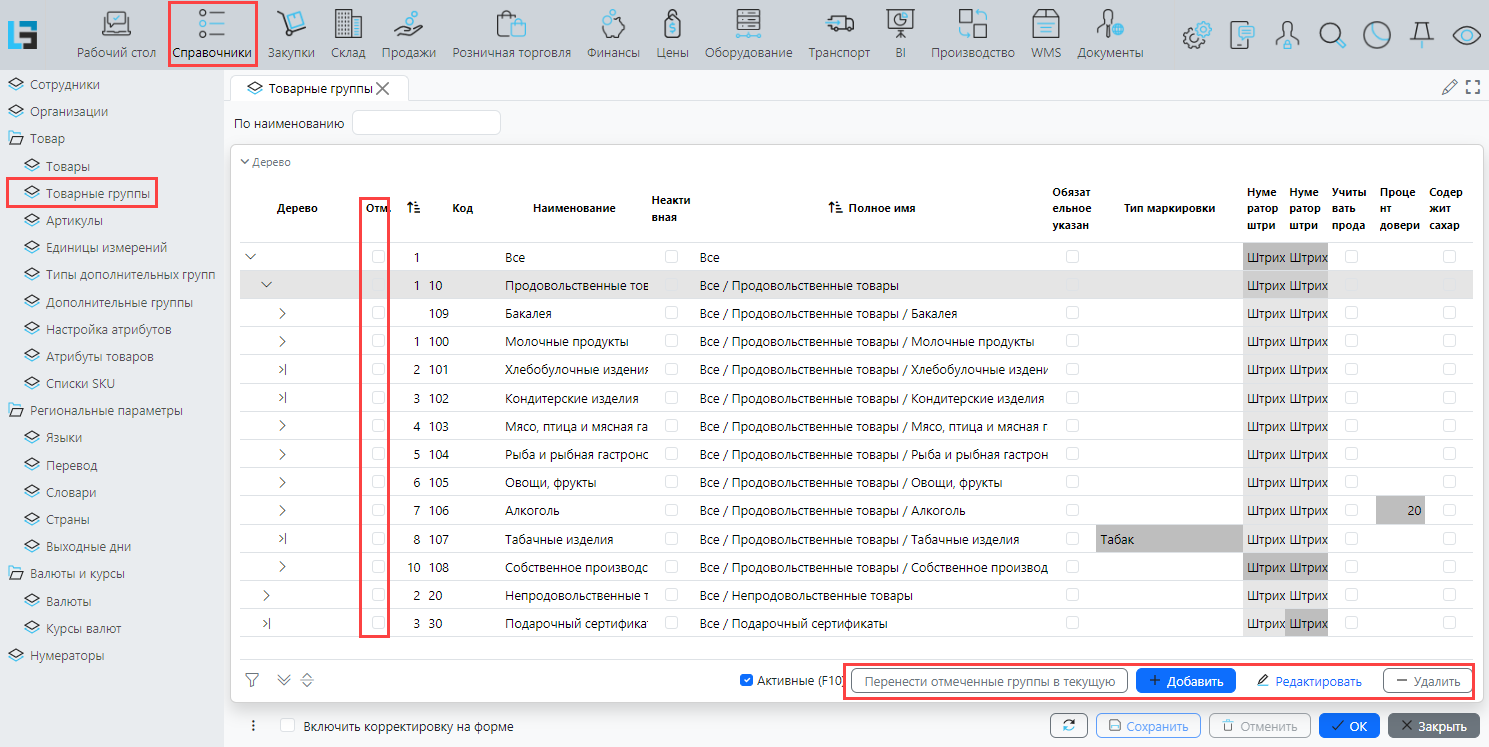Click the По наименованию search field
Image resolution: width=1489 pixels, height=747 pixels.
tap(426, 123)
